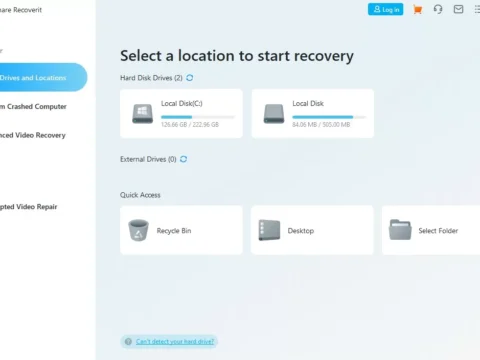Open the headset support icon
This screenshot has width=480, height=360.
click(438, 9)
